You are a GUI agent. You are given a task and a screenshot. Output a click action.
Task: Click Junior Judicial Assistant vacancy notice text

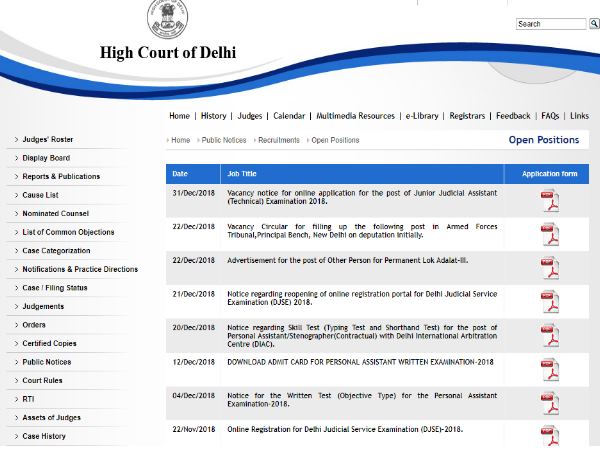[x=362, y=197]
